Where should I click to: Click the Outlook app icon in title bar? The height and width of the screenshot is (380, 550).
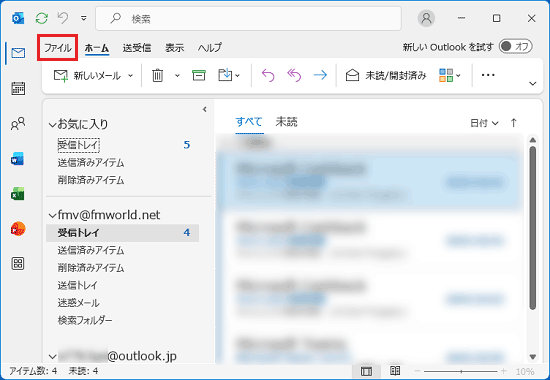18,18
